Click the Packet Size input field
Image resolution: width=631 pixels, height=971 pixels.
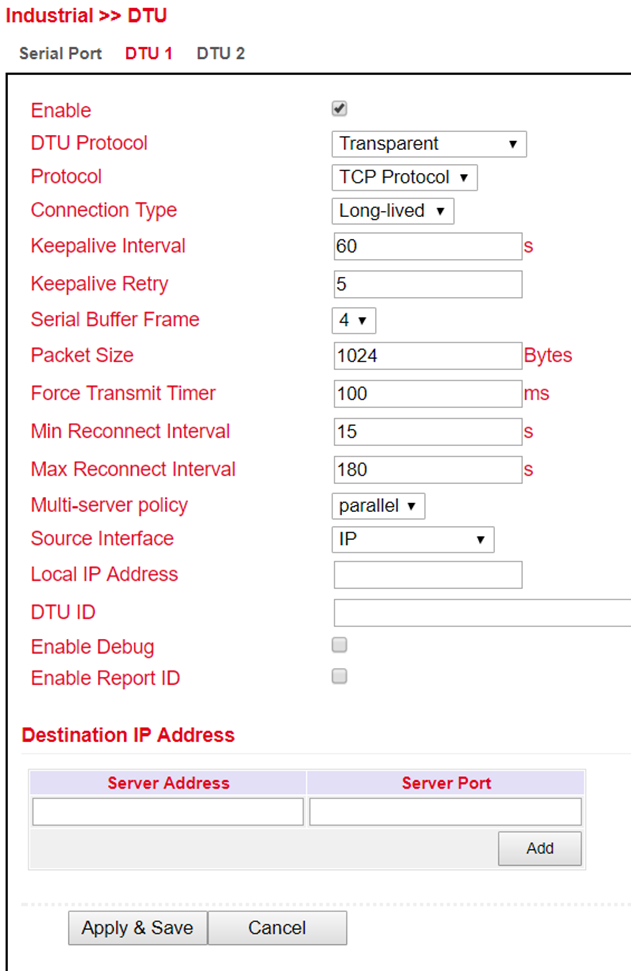pyautogui.click(x=428, y=356)
